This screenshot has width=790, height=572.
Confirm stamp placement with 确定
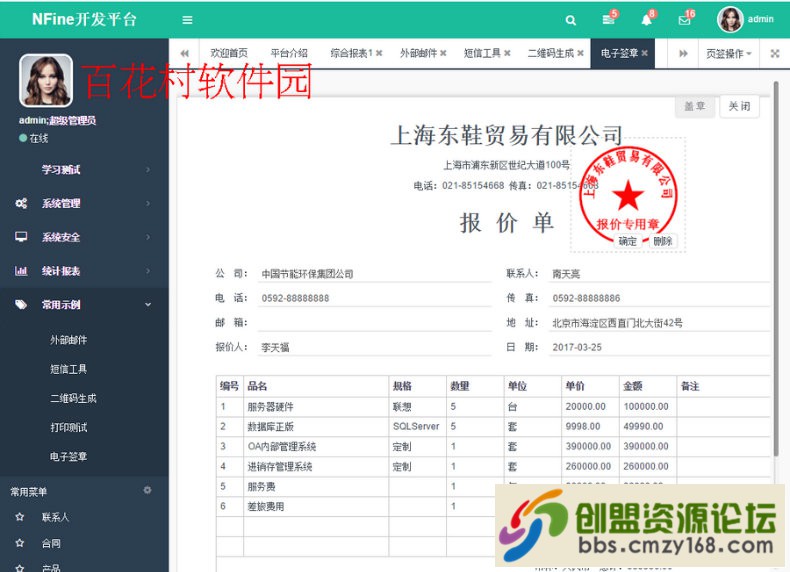(x=627, y=241)
